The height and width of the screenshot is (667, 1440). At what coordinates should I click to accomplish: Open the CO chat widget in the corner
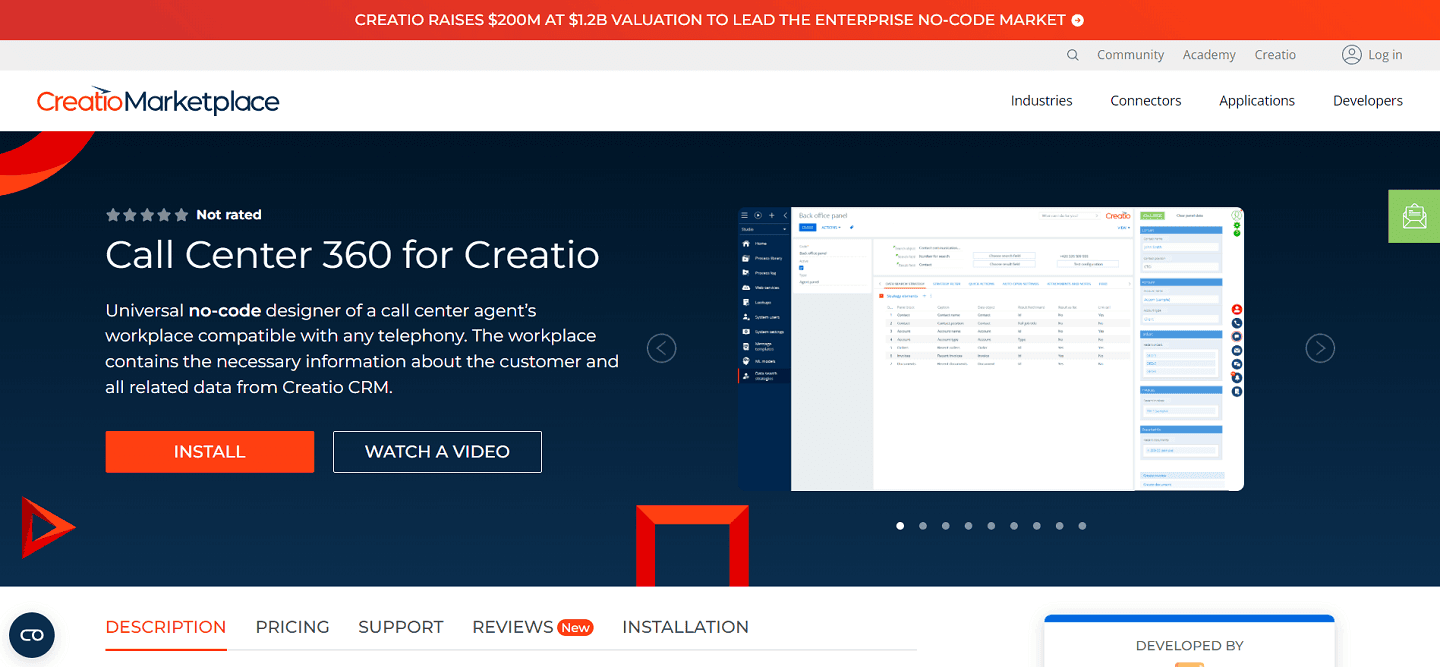[31, 635]
